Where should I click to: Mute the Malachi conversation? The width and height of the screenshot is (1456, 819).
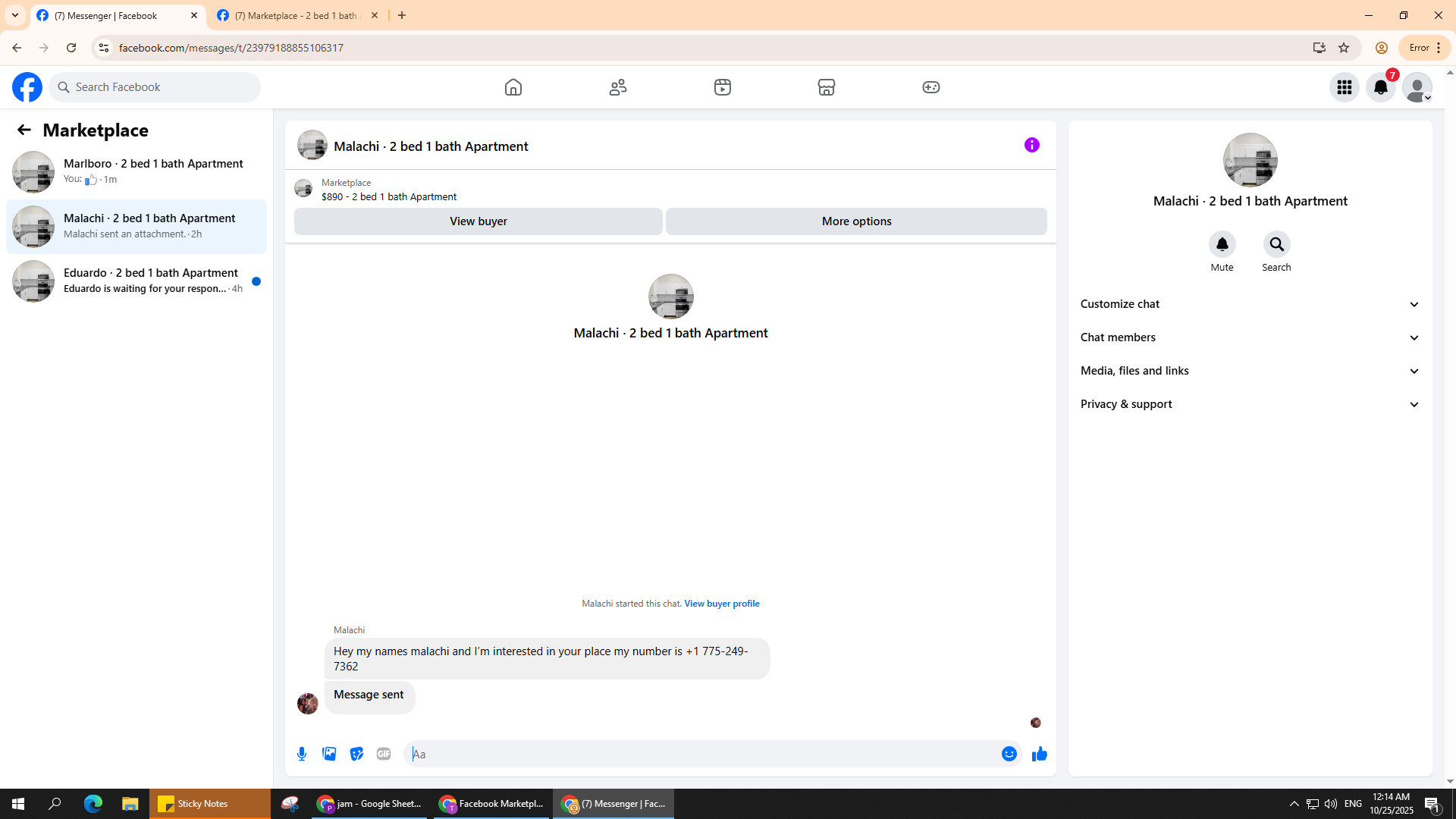[1222, 244]
